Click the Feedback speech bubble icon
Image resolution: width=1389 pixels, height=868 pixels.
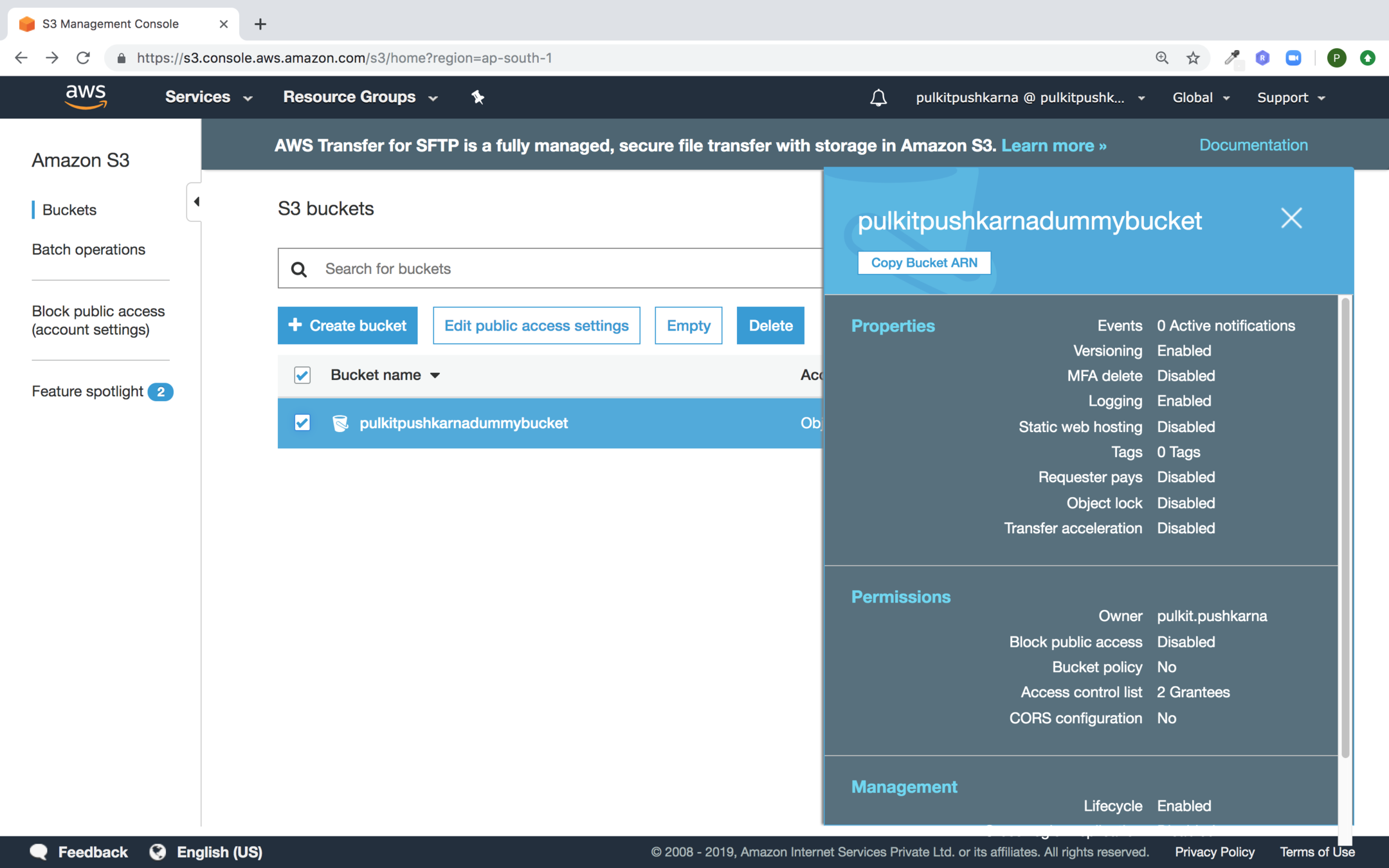point(39,852)
